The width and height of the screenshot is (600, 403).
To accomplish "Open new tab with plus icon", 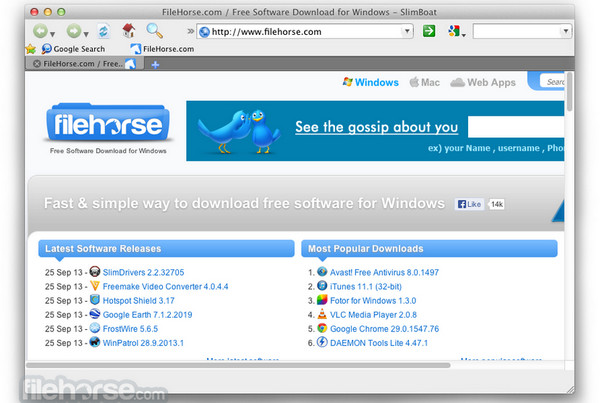I will tap(155, 65).
